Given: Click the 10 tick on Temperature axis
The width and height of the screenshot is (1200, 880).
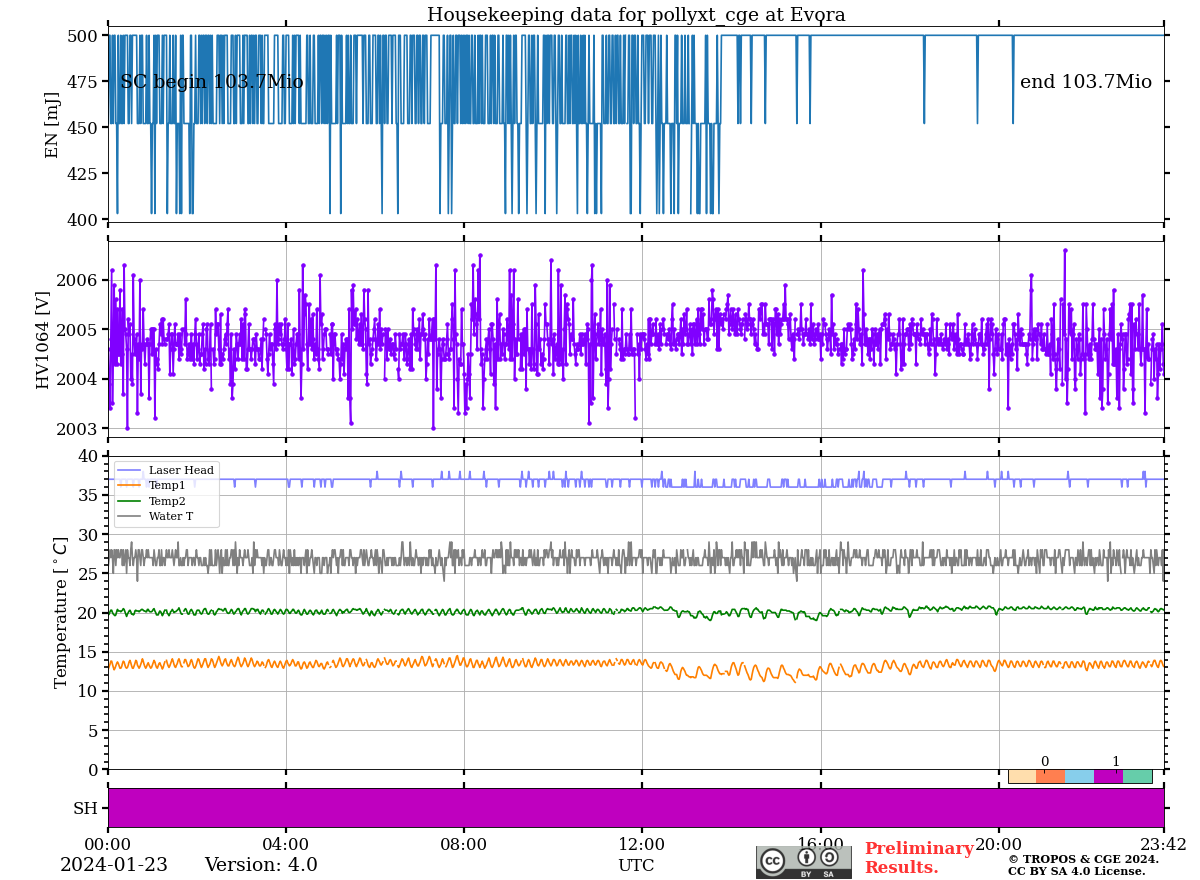Looking at the screenshot, I should 88,691.
